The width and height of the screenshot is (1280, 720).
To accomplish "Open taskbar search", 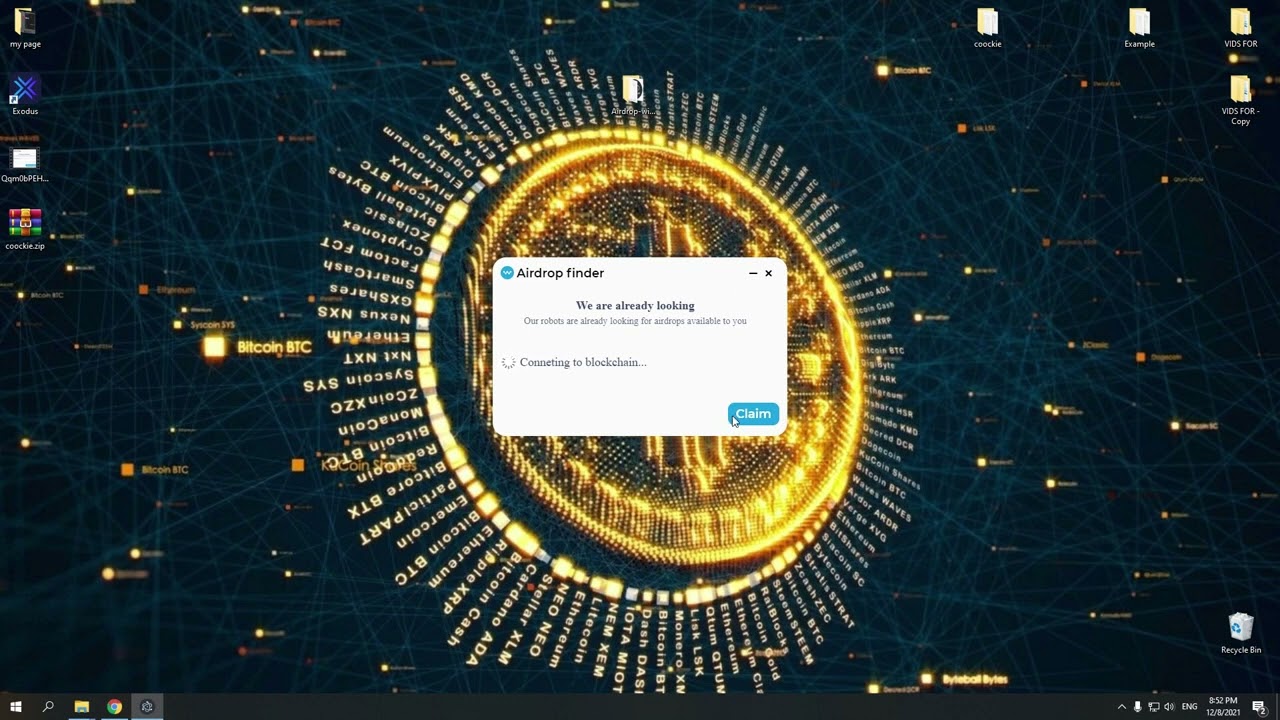I will [48, 707].
